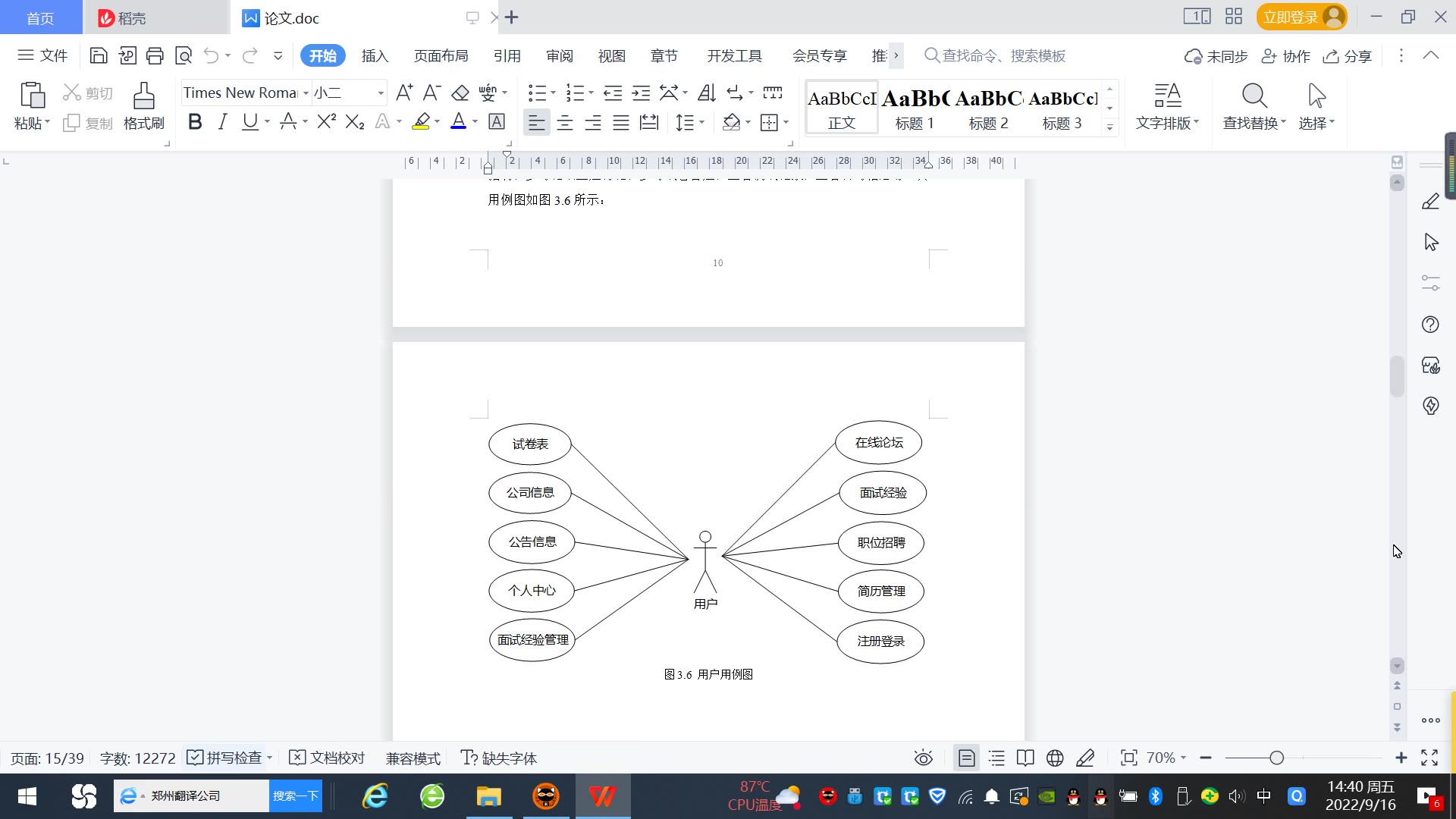Click the 立即登录 login button

(1291, 17)
